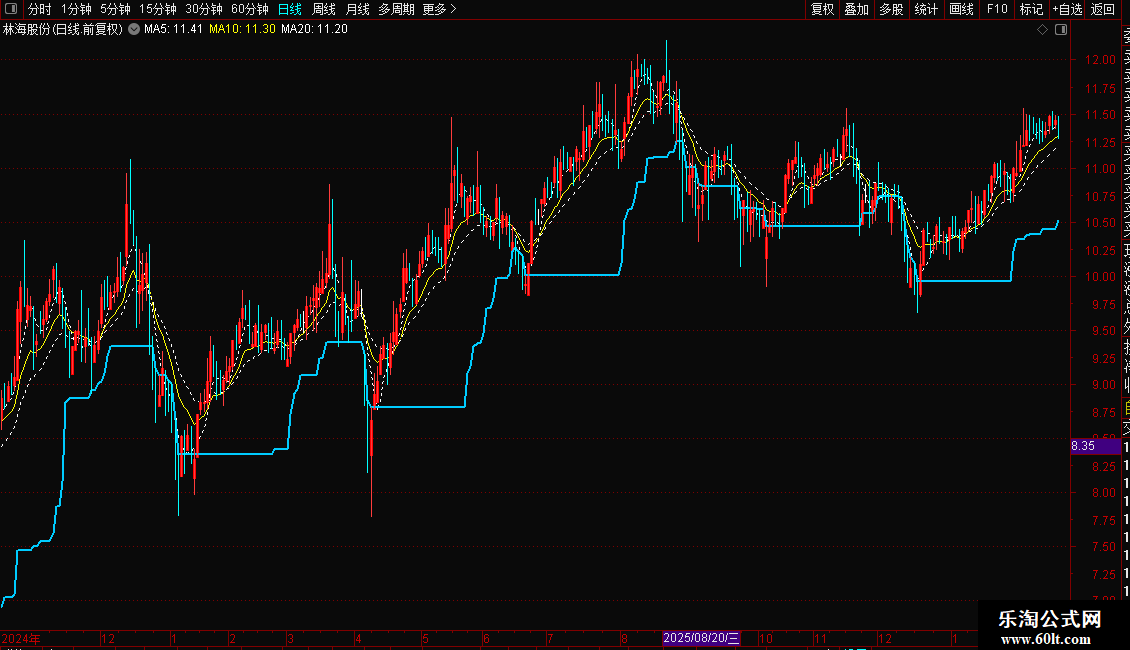Click the 10.00 price axis label
The image size is (1130, 650).
(x=1100, y=277)
